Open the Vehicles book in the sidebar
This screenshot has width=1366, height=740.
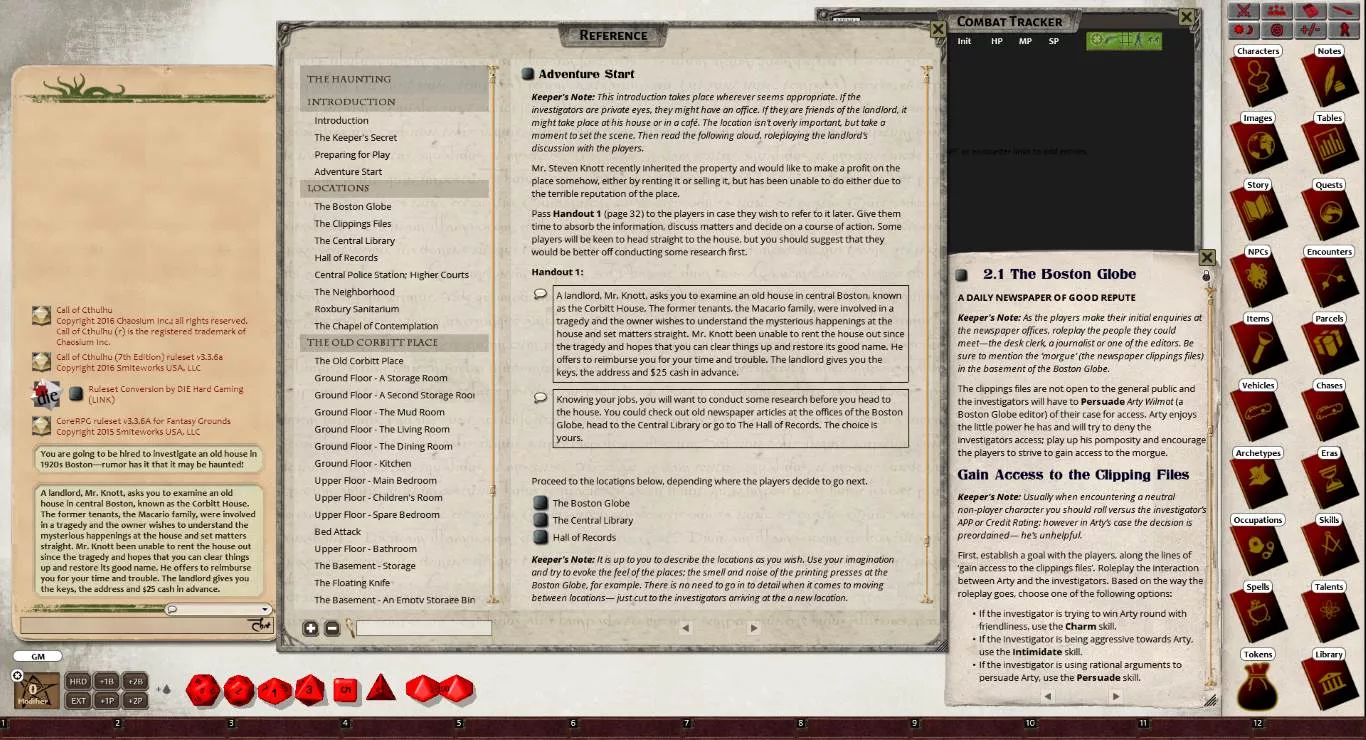[x=1258, y=412]
